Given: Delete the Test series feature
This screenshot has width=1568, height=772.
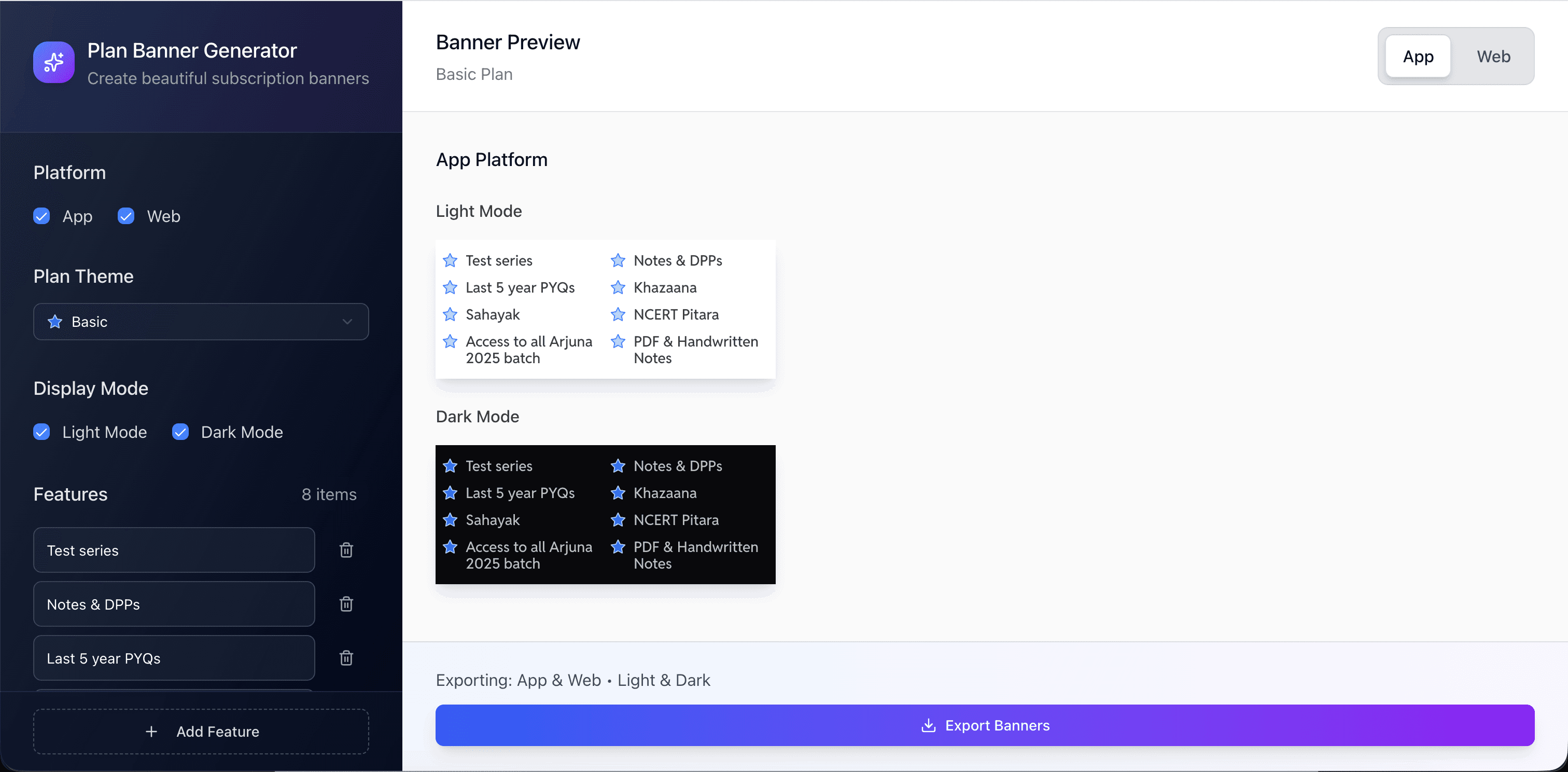Looking at the screenshot, I should (x=346, y=550).
